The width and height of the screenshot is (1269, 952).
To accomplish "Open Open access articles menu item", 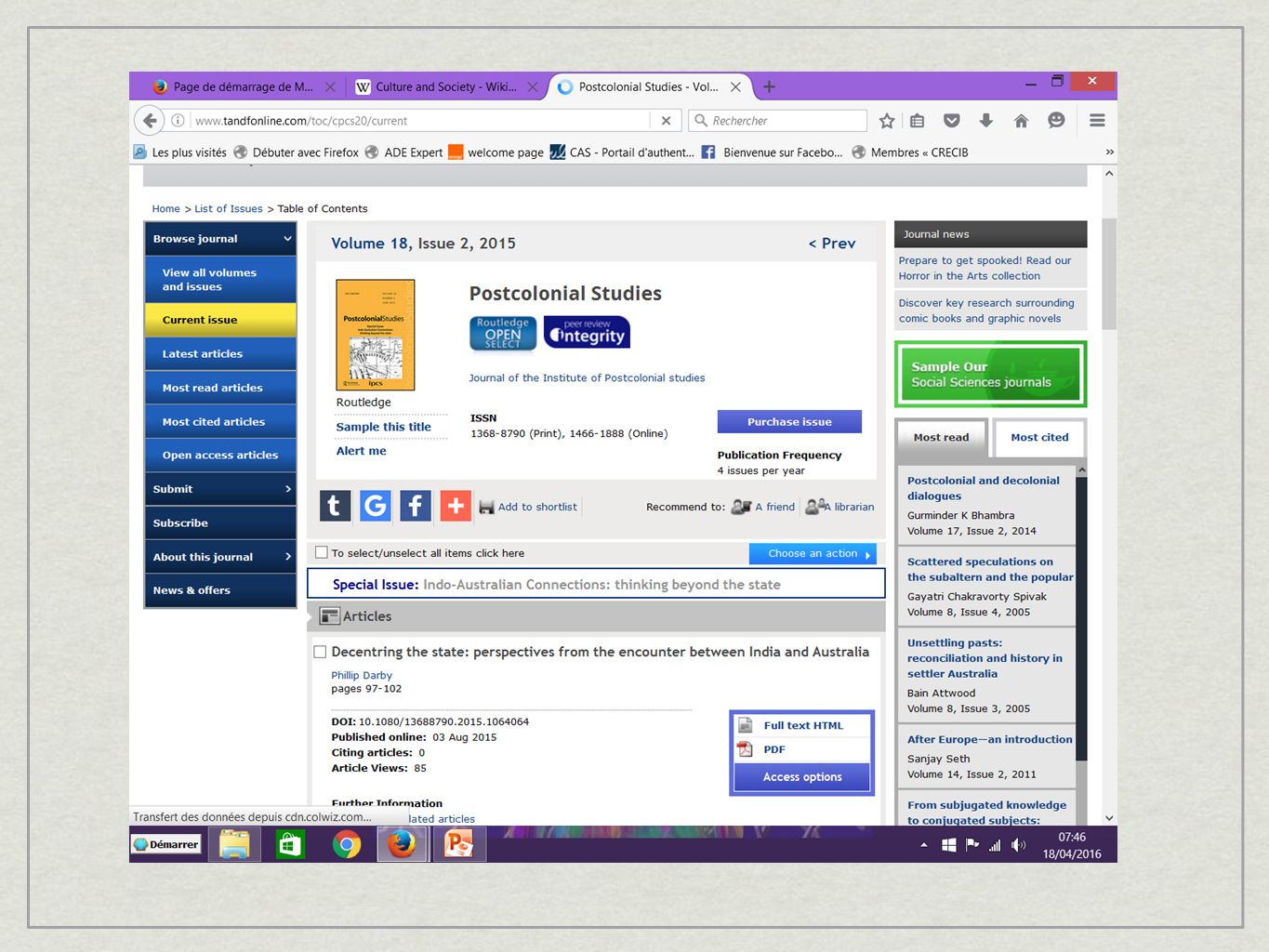I will (x=220, y=456).
